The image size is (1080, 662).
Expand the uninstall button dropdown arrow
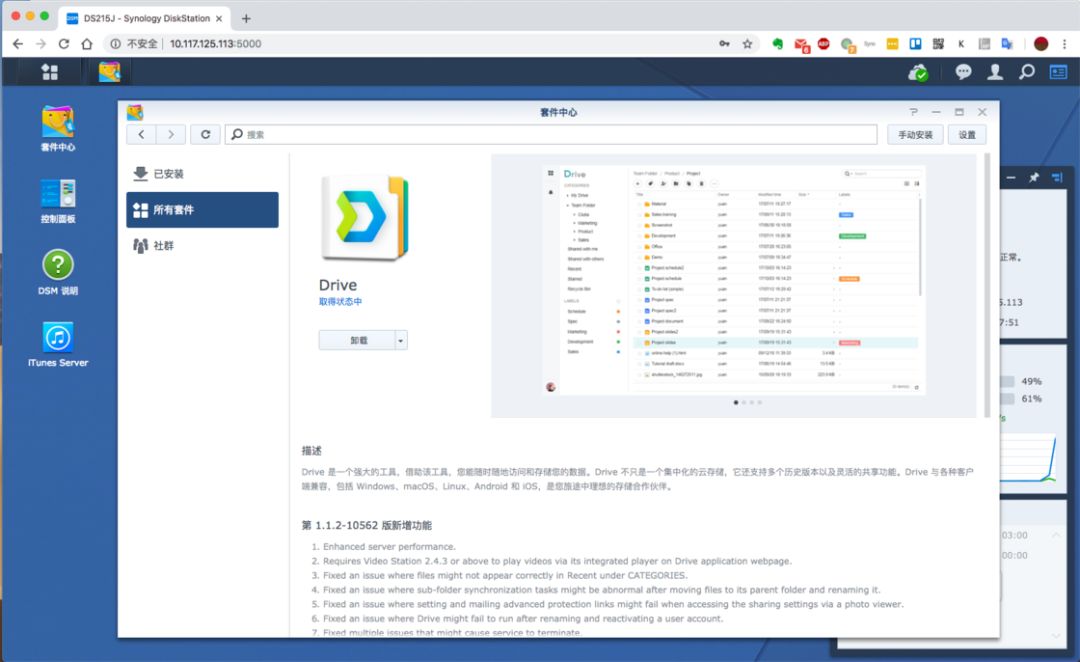401,340
